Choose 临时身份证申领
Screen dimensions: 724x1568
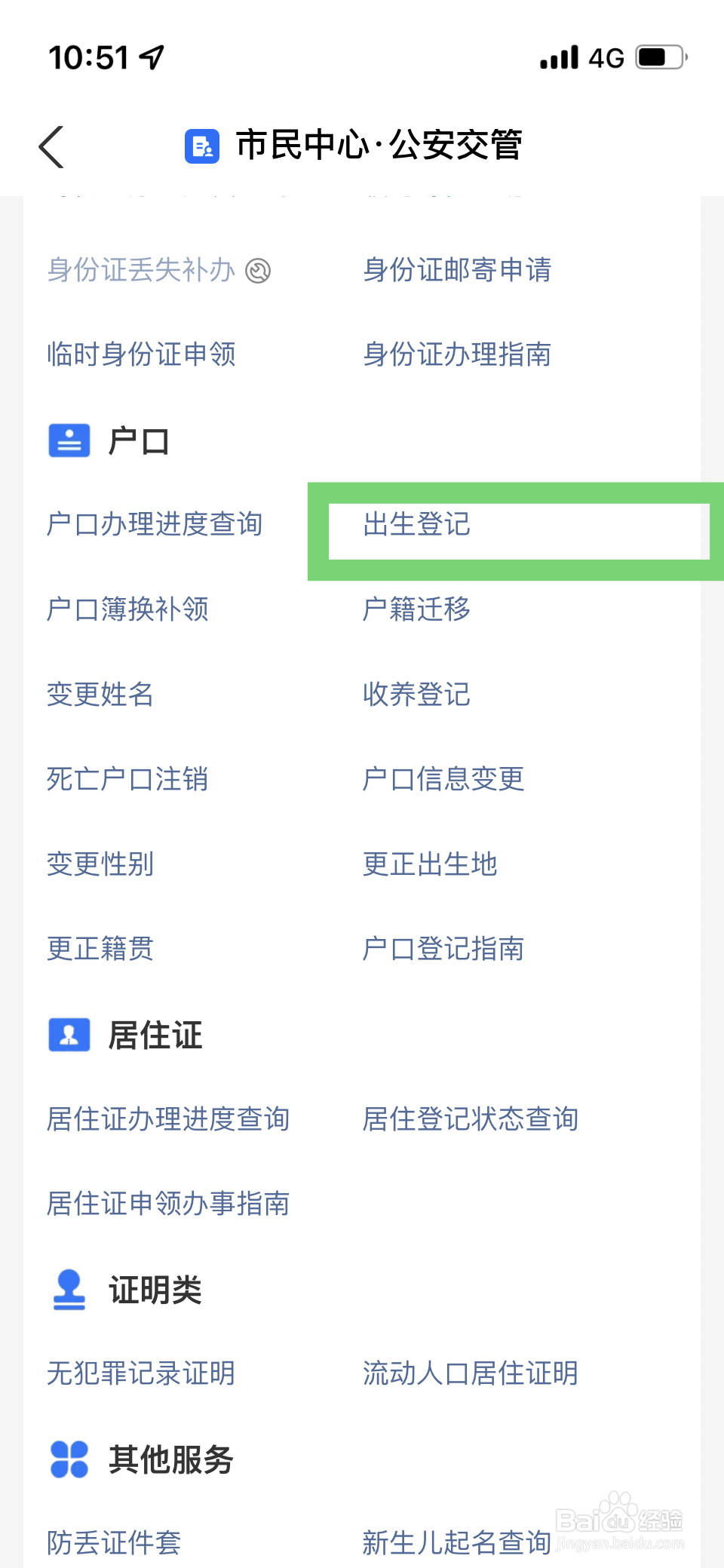click(142, 354)
